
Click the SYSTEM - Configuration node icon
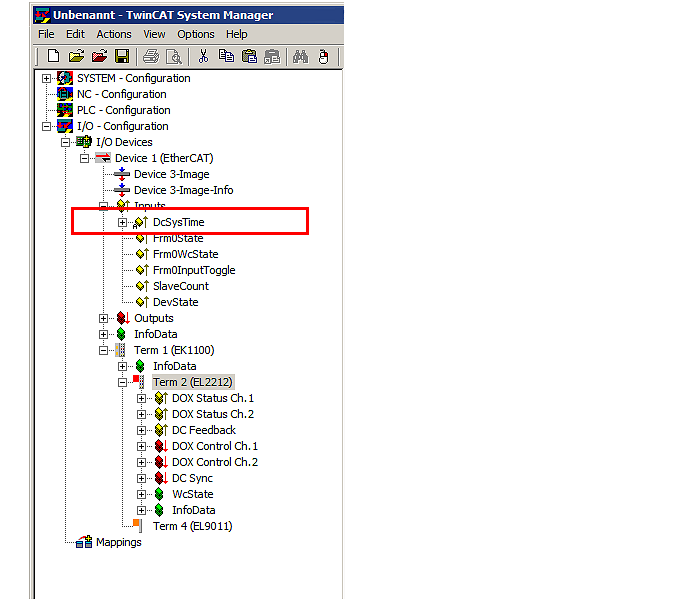point(65,78)
